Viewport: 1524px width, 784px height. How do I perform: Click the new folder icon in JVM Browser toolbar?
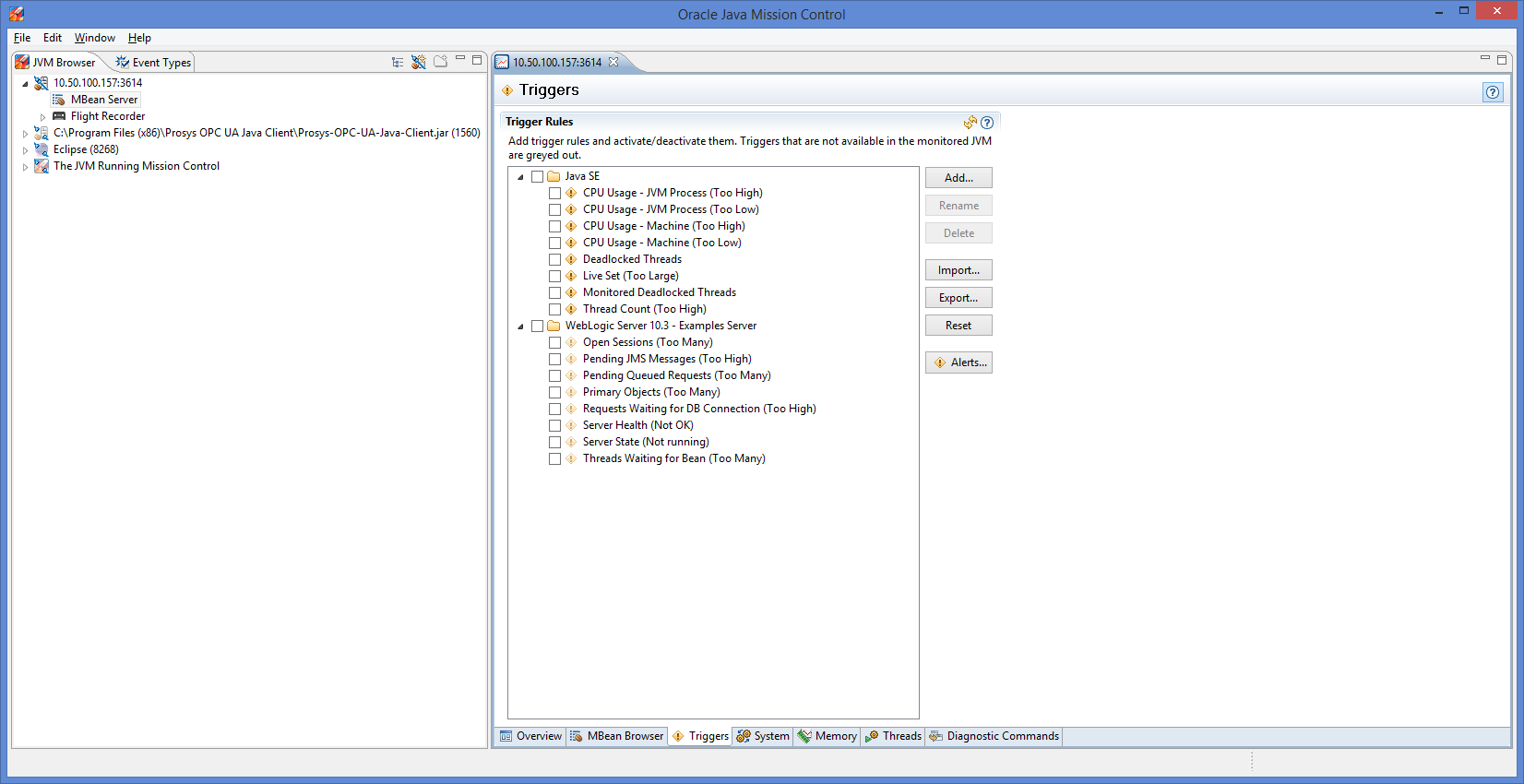(x=441, y=62)
